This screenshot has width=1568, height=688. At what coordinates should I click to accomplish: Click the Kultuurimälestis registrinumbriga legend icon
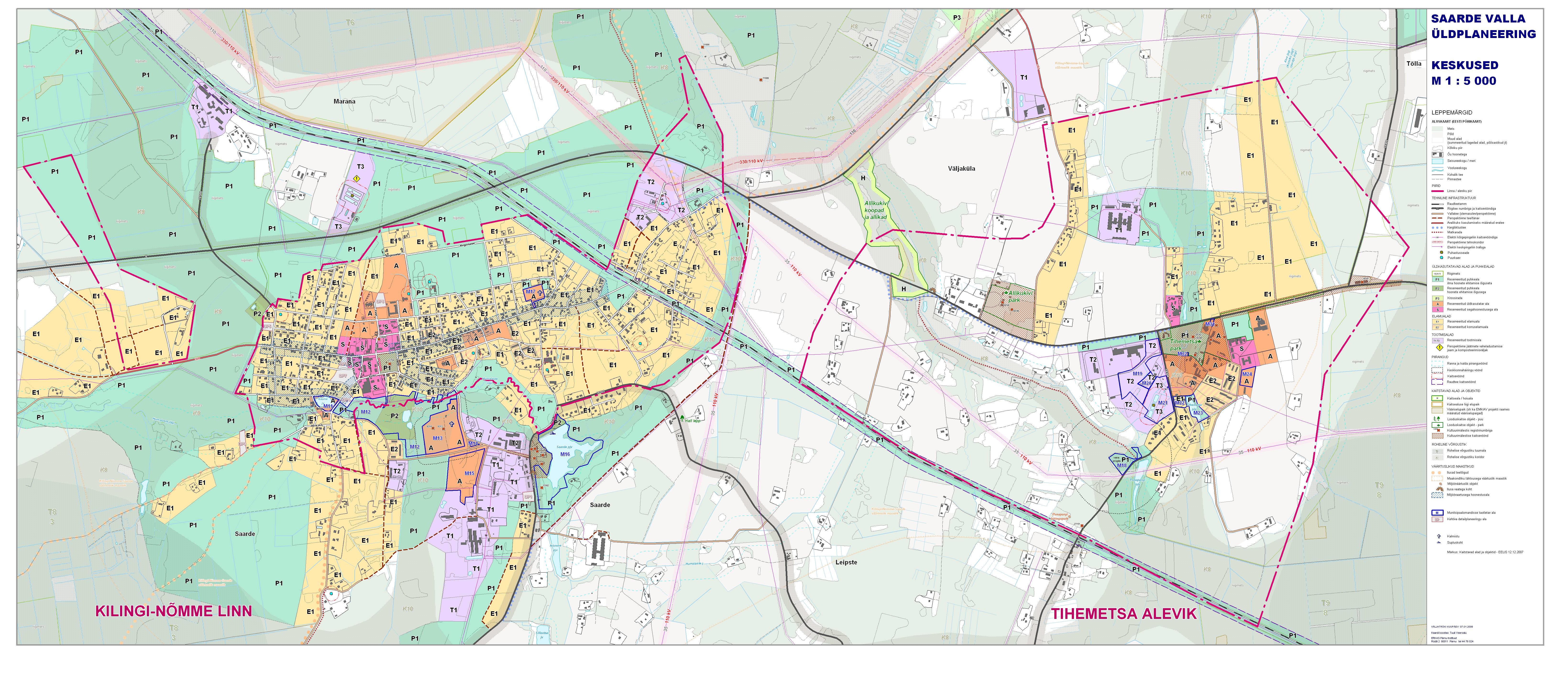point(1438,430)
